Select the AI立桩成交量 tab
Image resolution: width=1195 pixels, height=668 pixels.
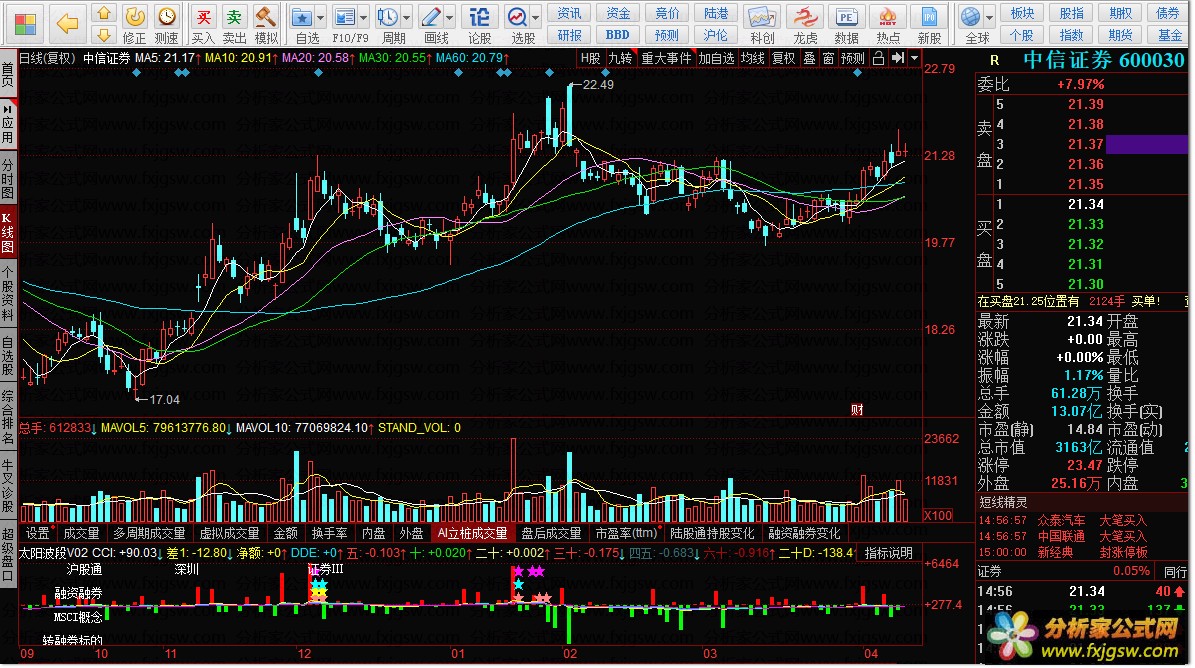(x=473, y=533)
